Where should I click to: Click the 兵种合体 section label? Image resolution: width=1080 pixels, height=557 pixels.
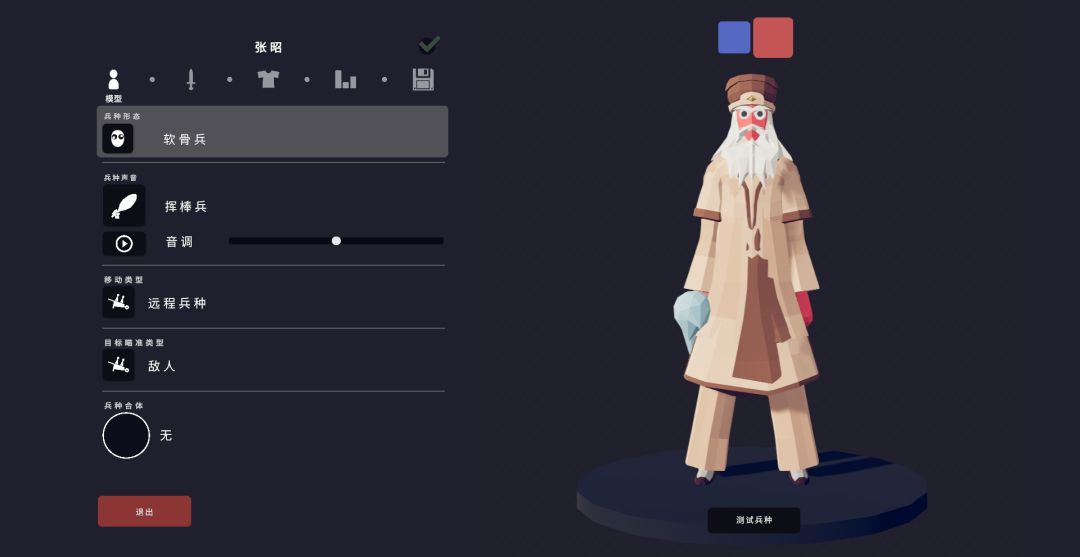tap(124, 406)
